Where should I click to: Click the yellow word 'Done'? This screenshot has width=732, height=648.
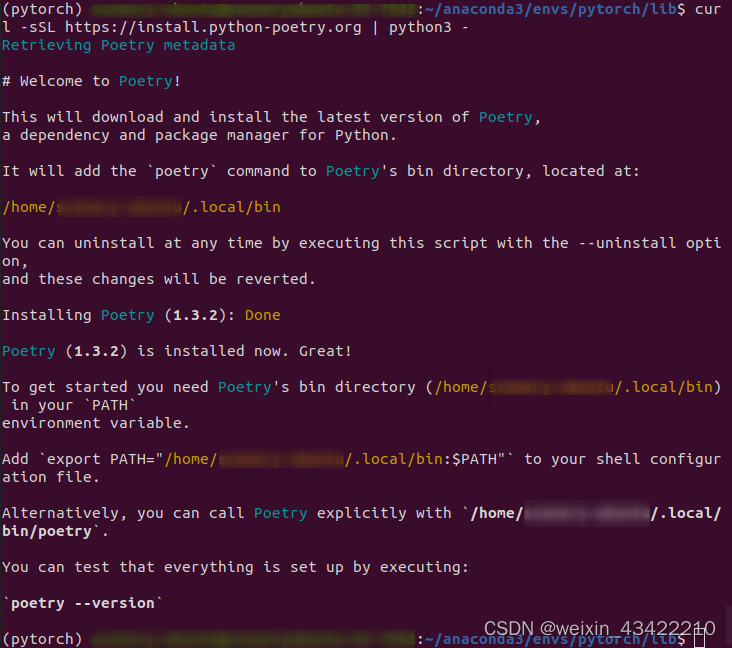tap(262, 316)
